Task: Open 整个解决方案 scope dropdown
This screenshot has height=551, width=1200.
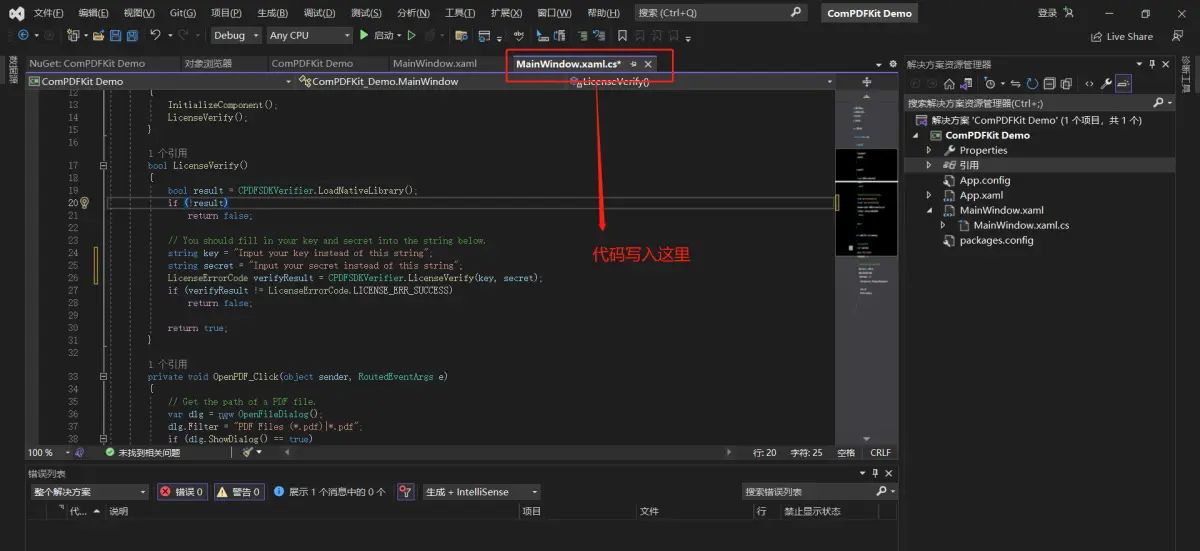Action: 88,492
